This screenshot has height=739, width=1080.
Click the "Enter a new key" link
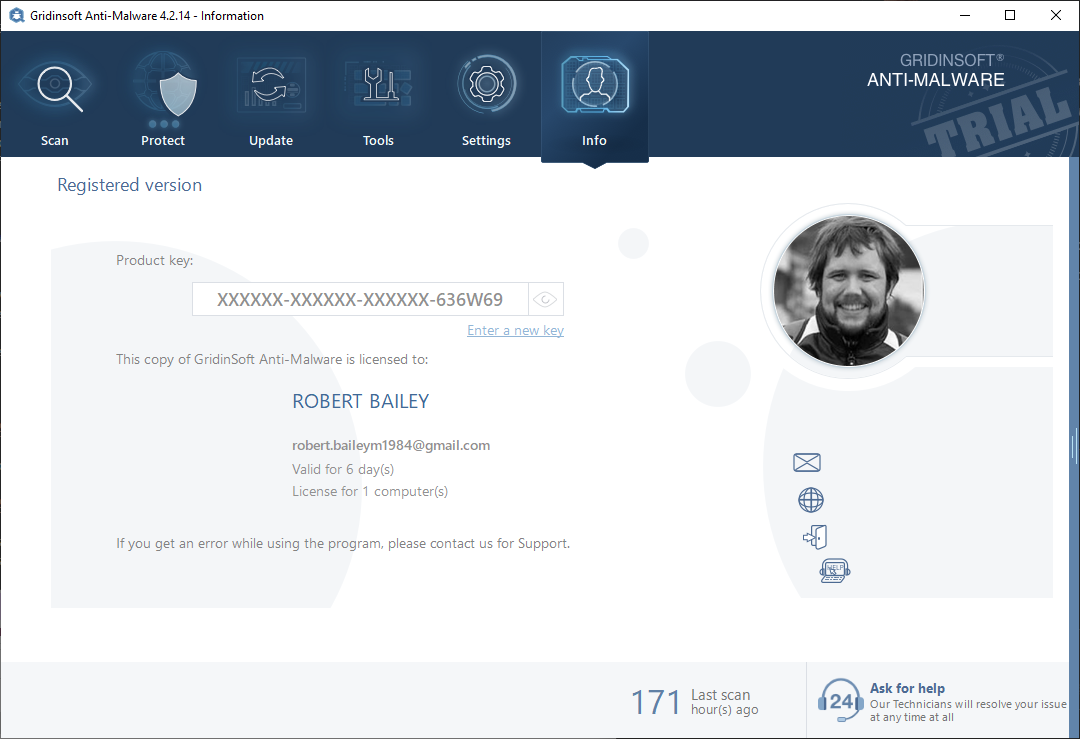coord(515,331)
